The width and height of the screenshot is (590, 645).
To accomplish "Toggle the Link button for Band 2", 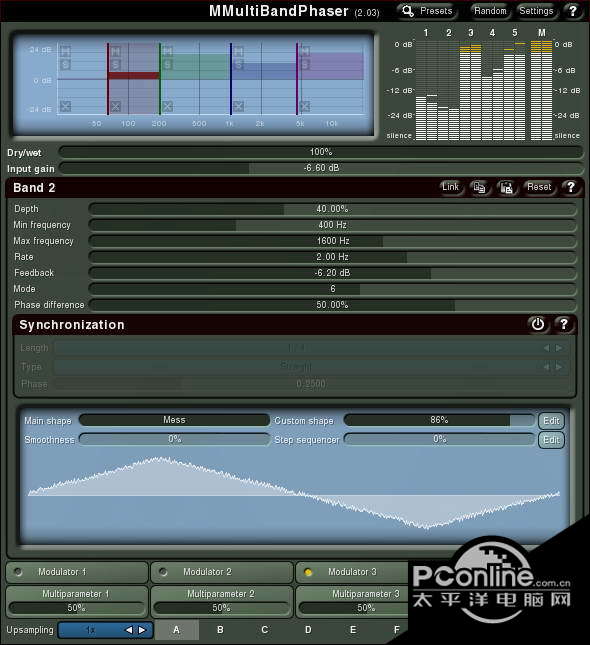I will click(x=451, y=187).
